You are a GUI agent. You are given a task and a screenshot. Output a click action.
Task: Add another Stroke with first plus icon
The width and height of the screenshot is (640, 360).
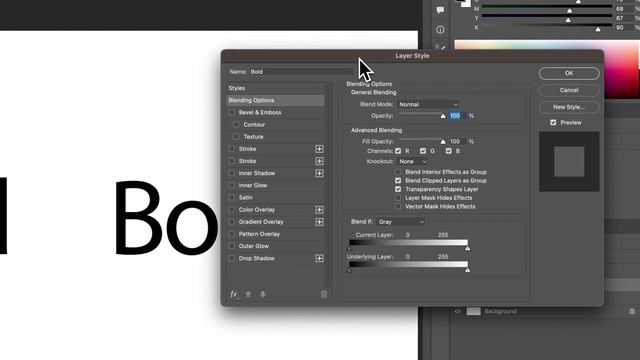click(319, 149)
